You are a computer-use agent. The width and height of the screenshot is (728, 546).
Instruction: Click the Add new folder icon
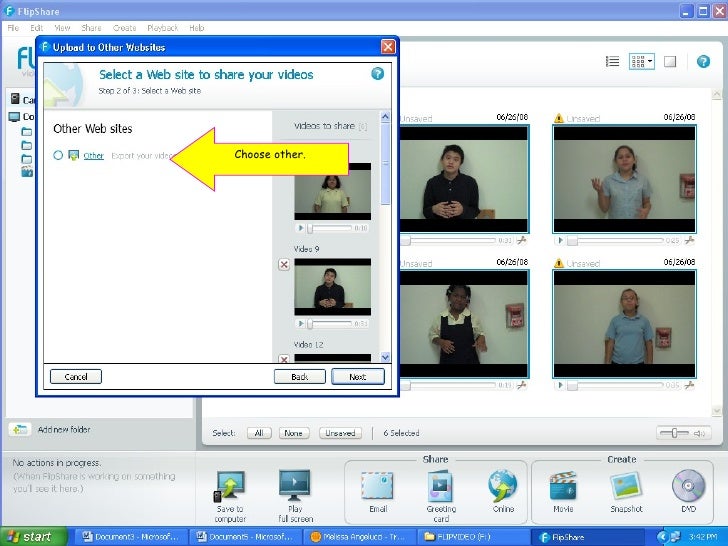(20, 429)
